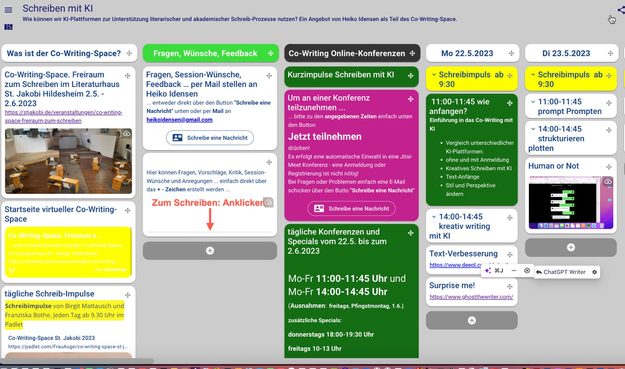Click move handle of 'Co-Writing-Space. Freiraum zum Schreiben' card

[128, 76]
